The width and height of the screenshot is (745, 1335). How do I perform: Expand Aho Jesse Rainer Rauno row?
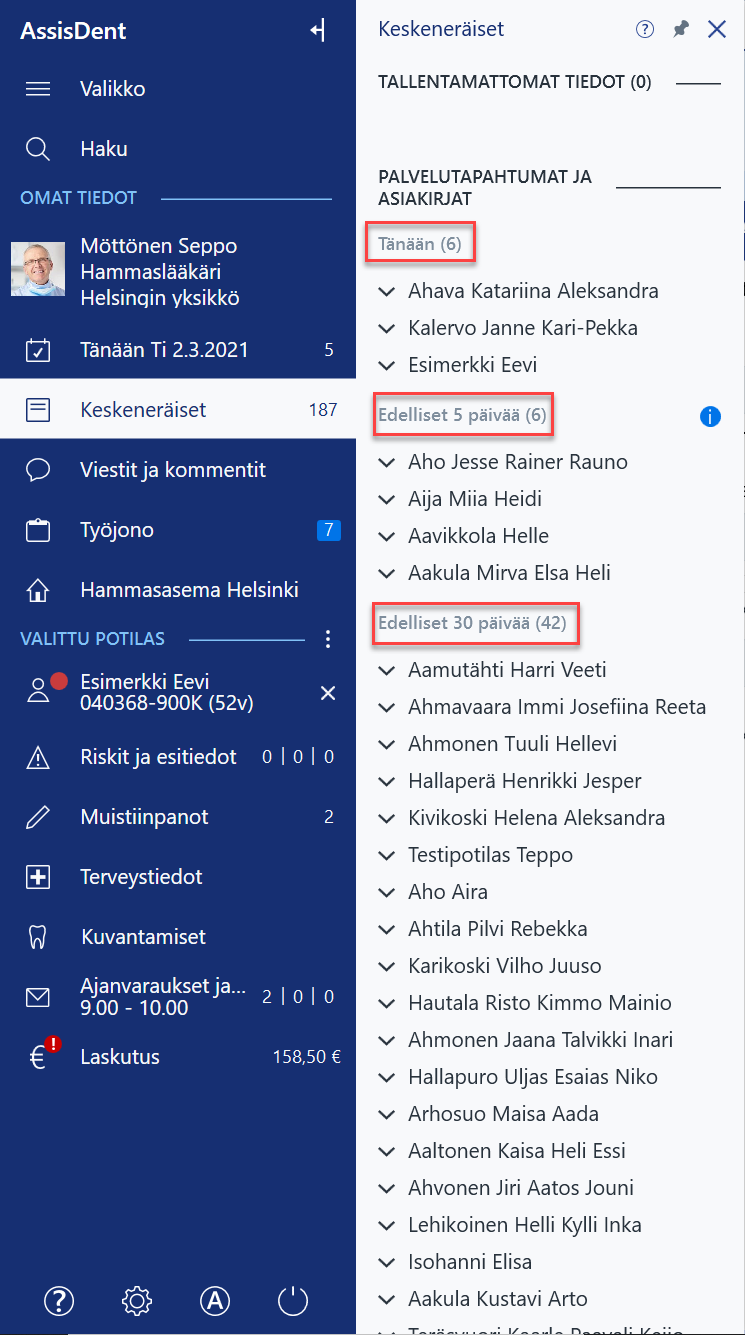coord(387,462)
